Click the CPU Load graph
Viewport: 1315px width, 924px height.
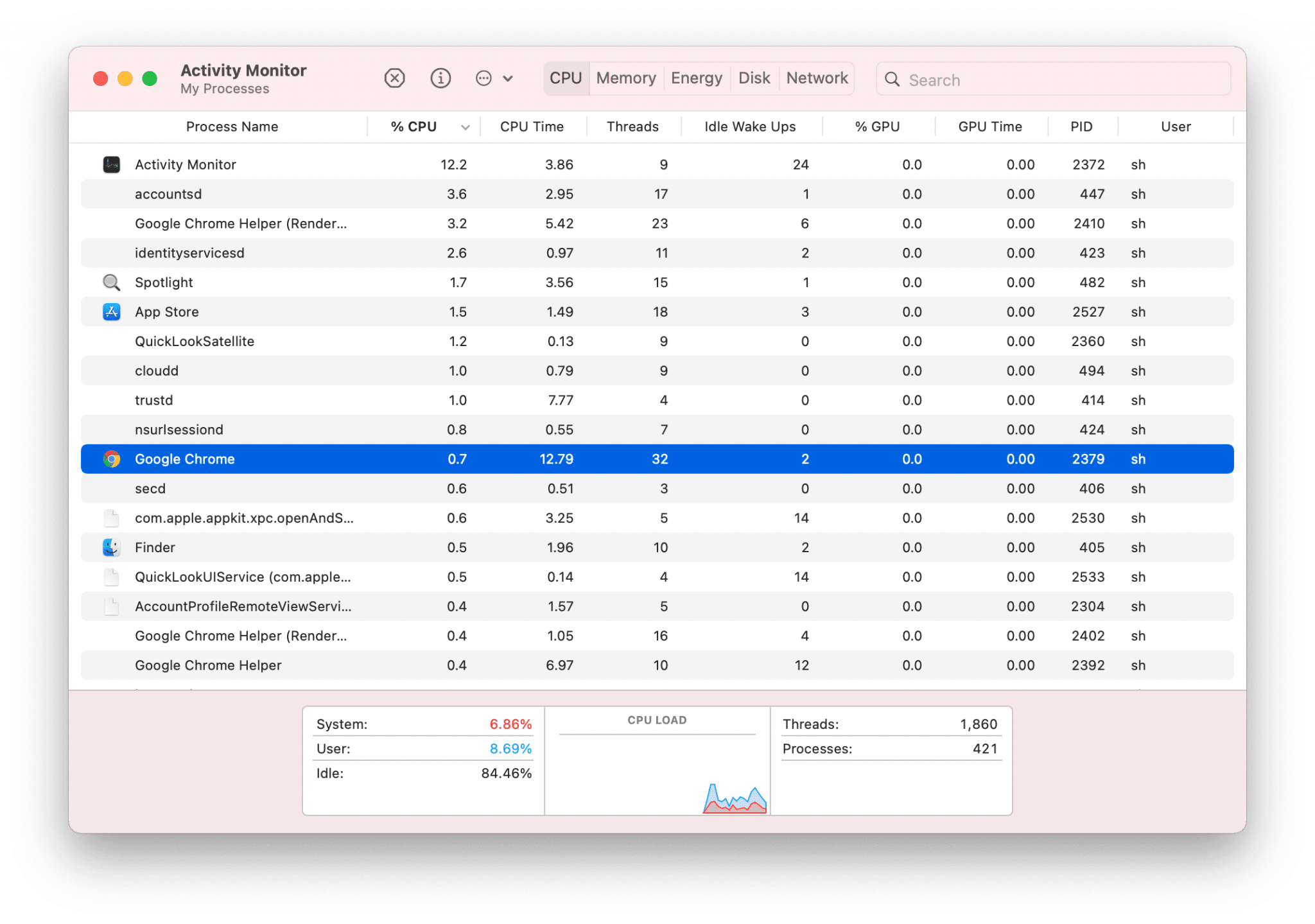[657, 774]
